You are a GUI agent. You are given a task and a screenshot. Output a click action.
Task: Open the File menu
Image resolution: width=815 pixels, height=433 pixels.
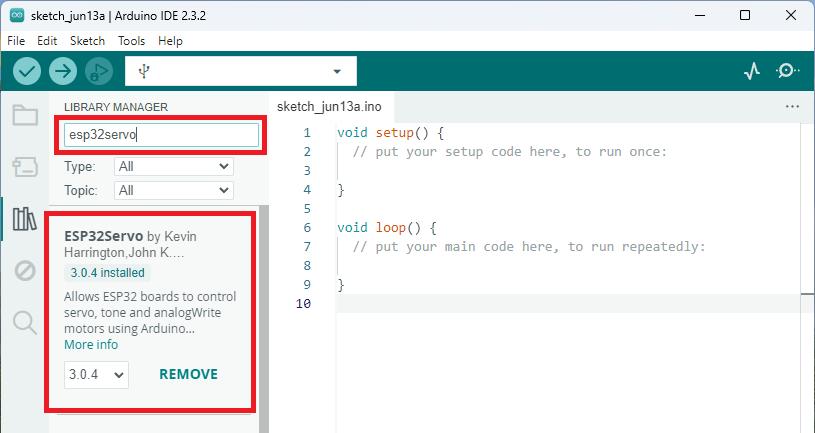click(16, 41)
